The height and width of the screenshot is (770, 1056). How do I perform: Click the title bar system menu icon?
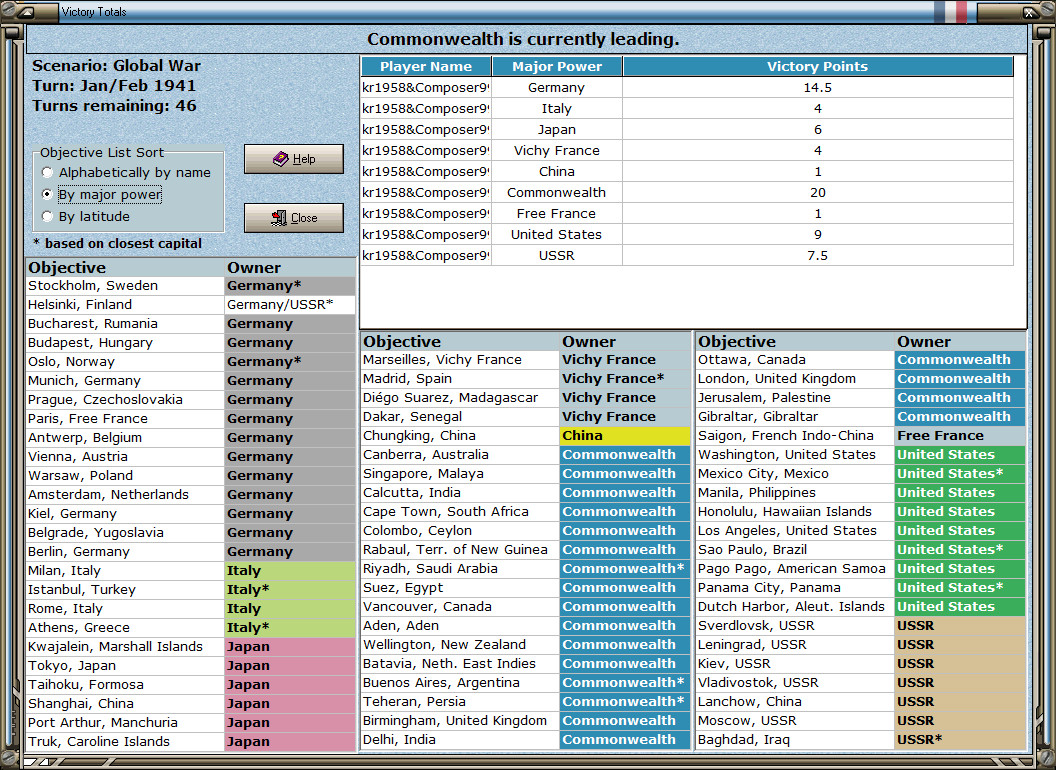pyautogui.click(x=24, y=11)
